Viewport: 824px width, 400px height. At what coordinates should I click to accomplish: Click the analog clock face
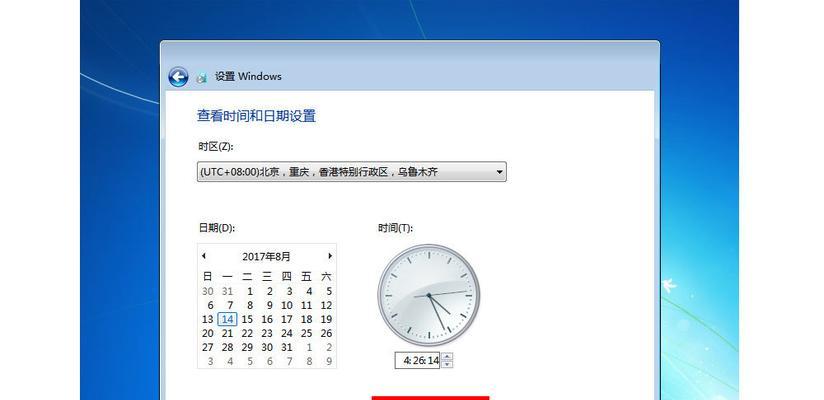429,295
